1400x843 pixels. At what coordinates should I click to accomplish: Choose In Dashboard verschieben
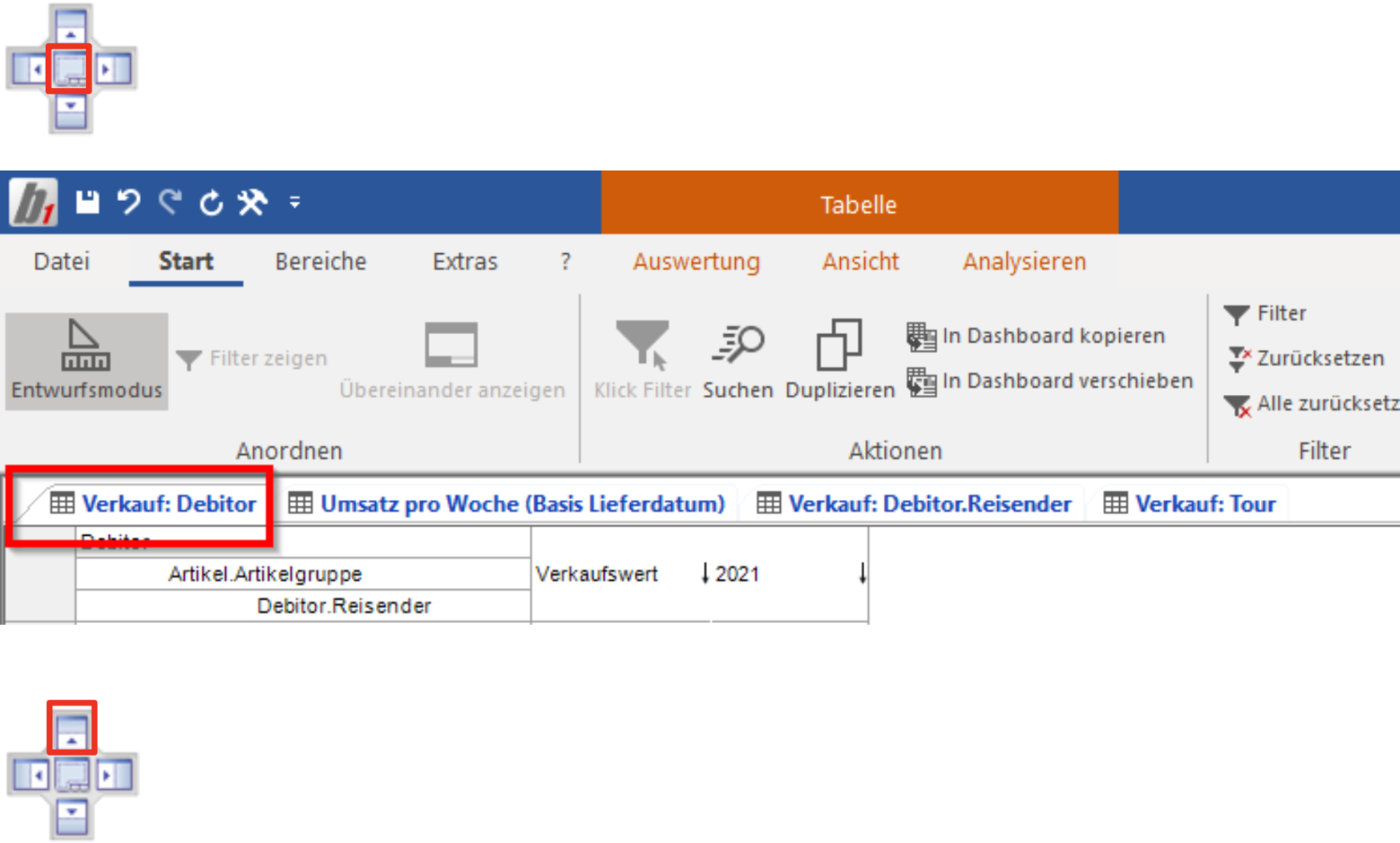point(1050,381)
